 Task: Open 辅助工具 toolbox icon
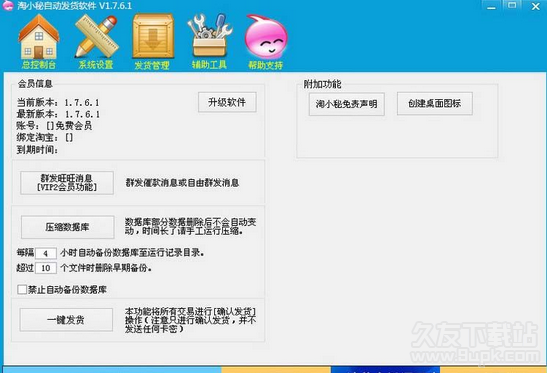click(x=209, y=36)
